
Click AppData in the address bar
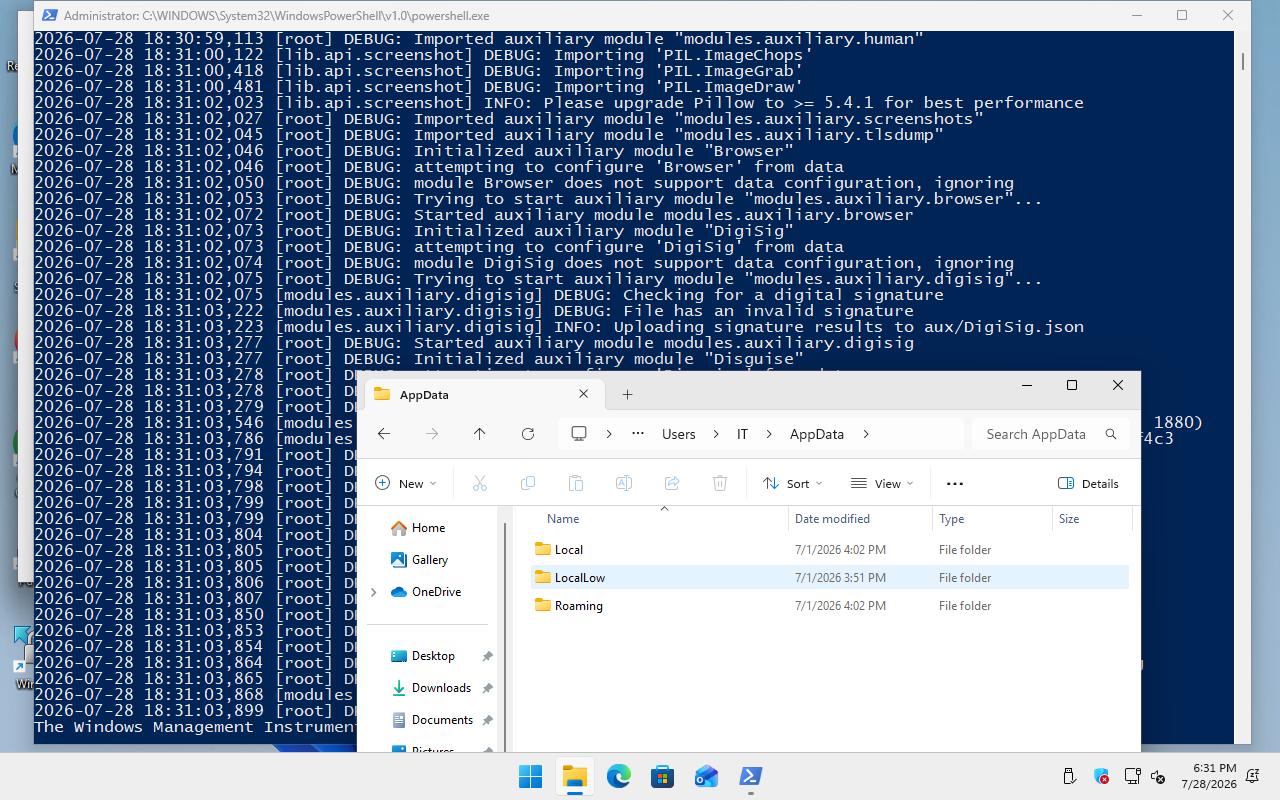[817, 434]
